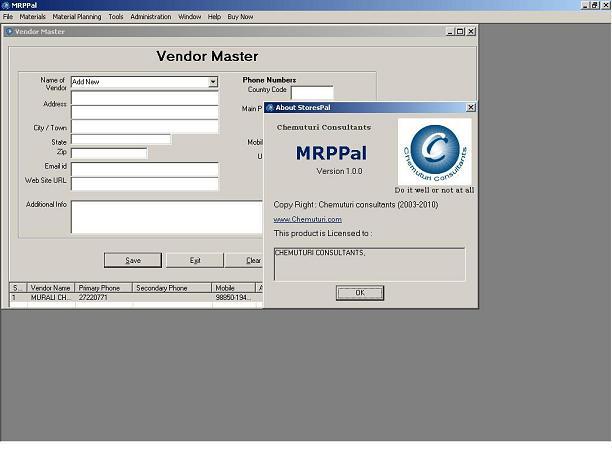Click the Copy Right Chemuturi consultants text

click(x=356, y=205)
